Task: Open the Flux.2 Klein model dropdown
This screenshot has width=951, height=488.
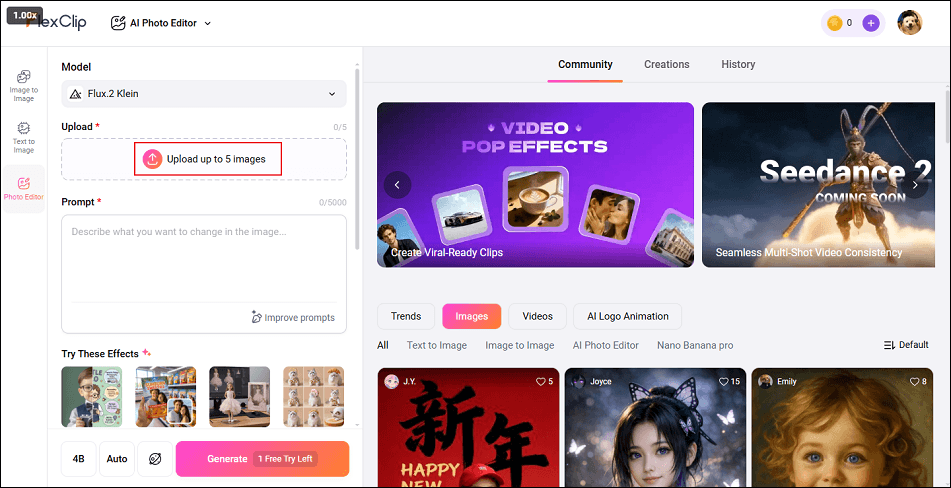Action: pos(204,94)
